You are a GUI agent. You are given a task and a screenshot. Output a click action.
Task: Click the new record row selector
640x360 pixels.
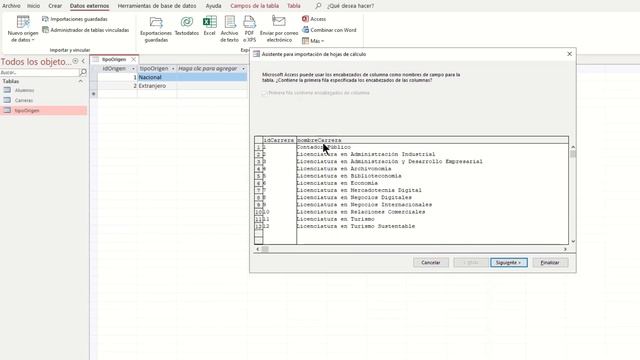[93, 94]
